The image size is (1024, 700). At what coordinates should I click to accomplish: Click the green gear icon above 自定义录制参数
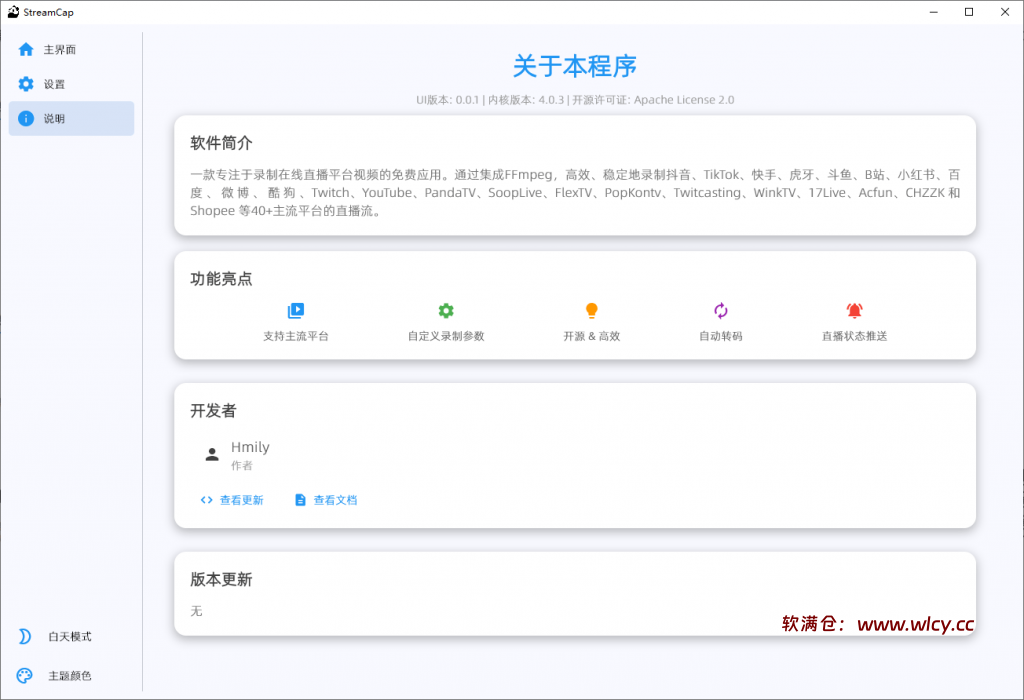[x=446, y=311]
